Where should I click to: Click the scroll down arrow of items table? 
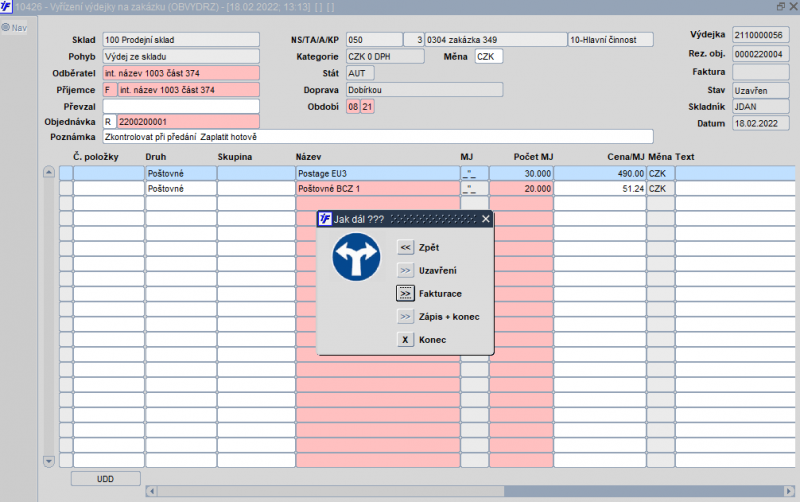pyautogui.click(x=49, y=461)
